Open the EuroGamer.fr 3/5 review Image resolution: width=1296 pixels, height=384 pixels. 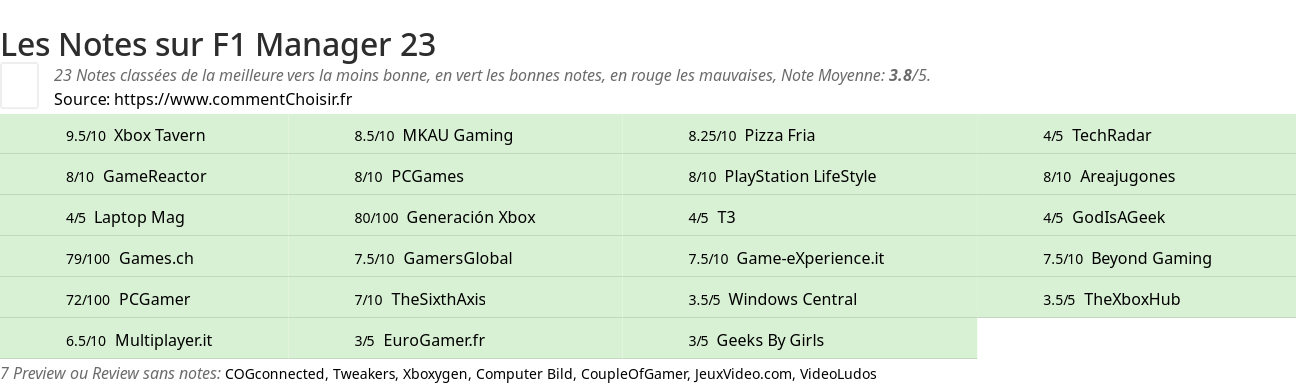tap(455, 340)
